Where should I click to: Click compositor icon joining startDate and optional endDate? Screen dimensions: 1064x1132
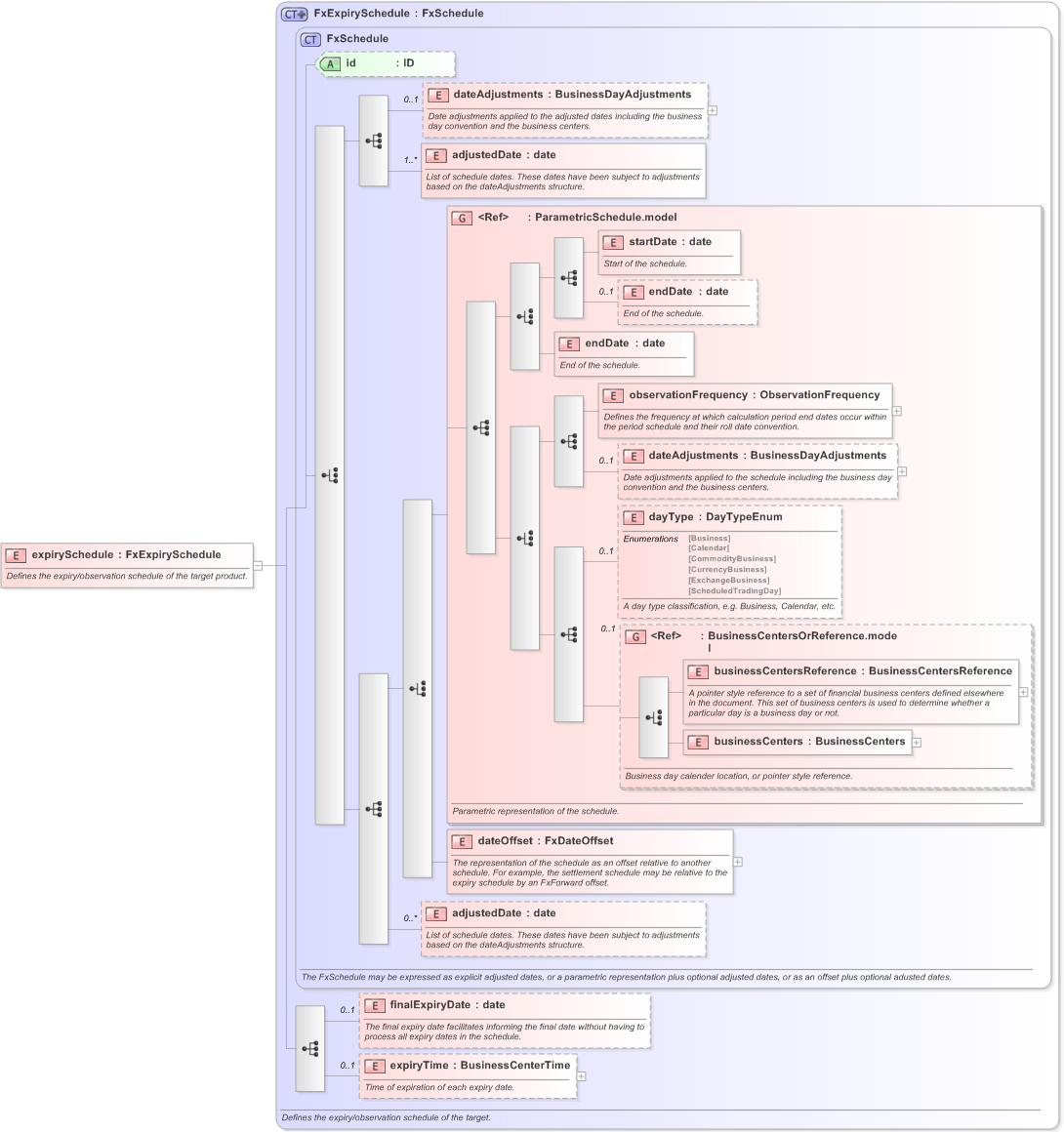tap(568, 278)
